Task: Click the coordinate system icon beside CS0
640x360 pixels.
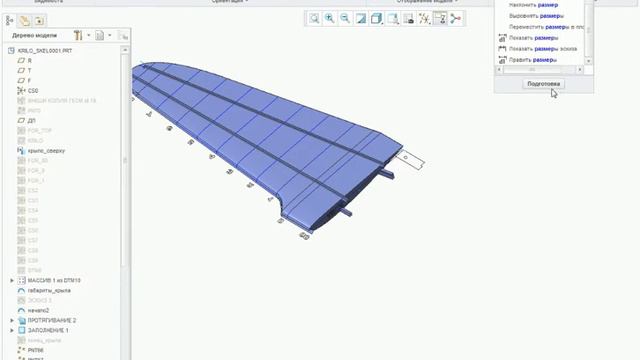Action: tap(21, 91)
